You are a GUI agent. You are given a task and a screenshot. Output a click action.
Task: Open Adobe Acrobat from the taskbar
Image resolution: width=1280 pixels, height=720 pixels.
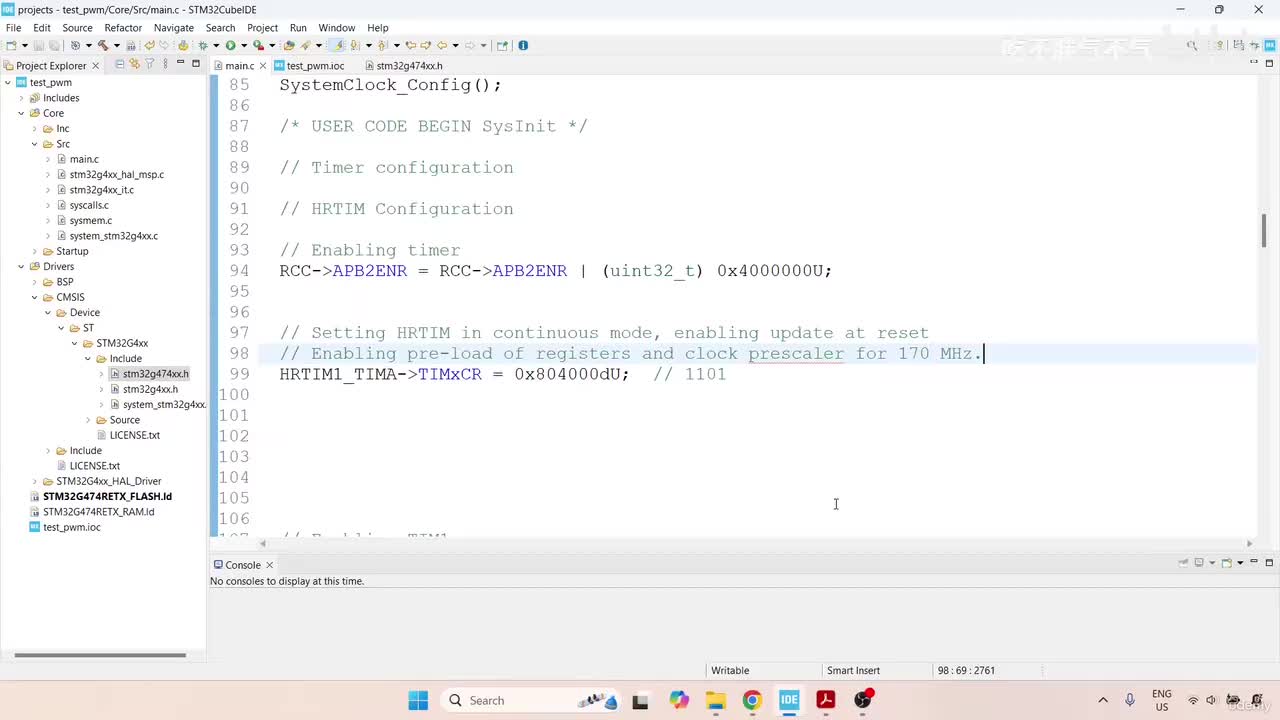tap(826, 700)
